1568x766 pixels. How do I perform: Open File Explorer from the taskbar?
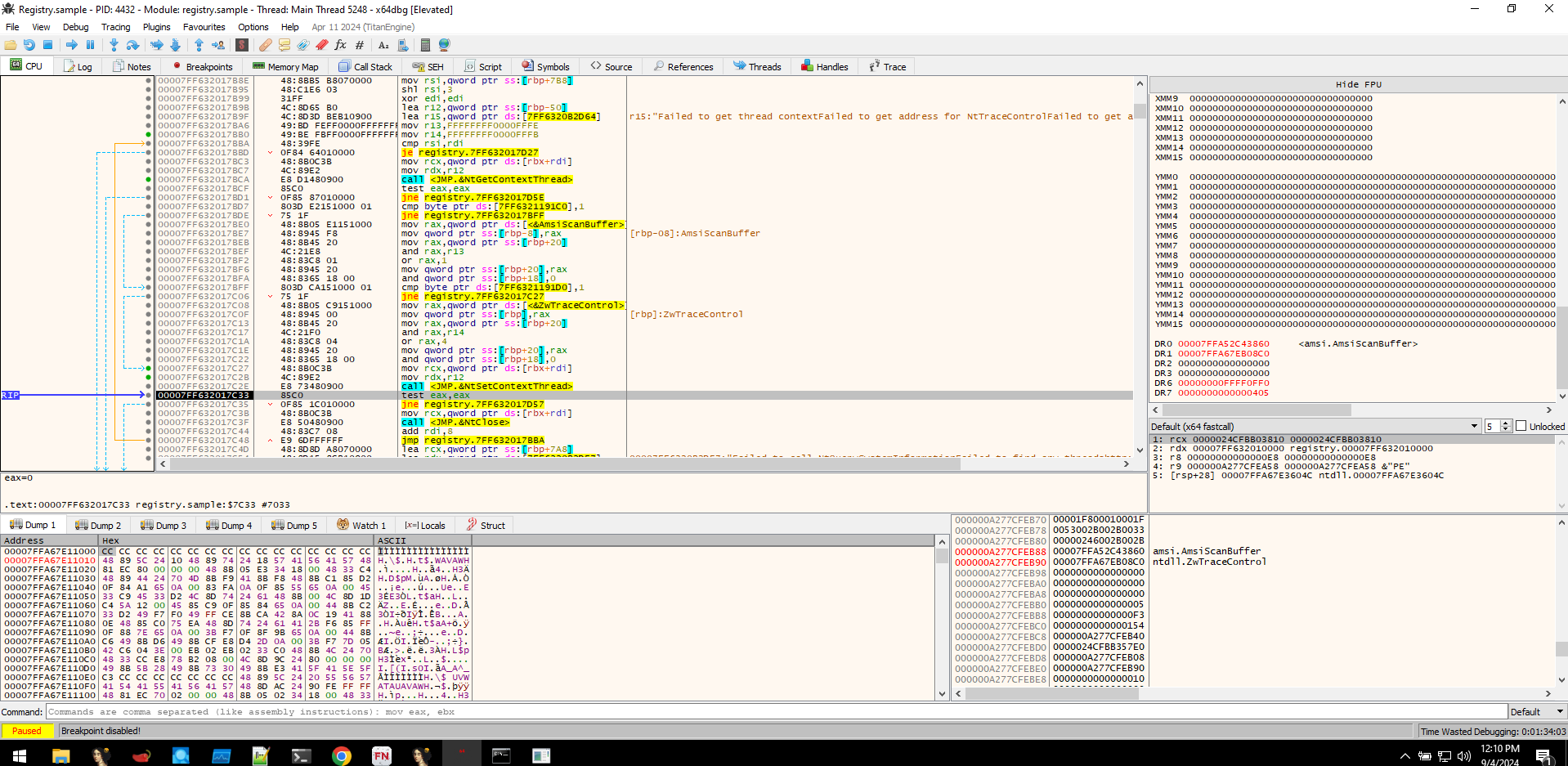[60, 756]
